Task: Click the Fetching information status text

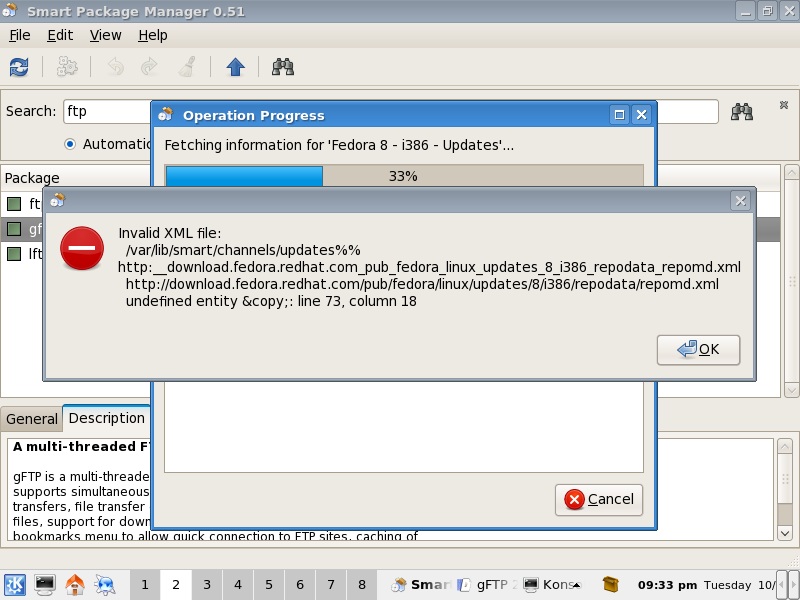Action: pyautogui.click(x=339, y=145)
